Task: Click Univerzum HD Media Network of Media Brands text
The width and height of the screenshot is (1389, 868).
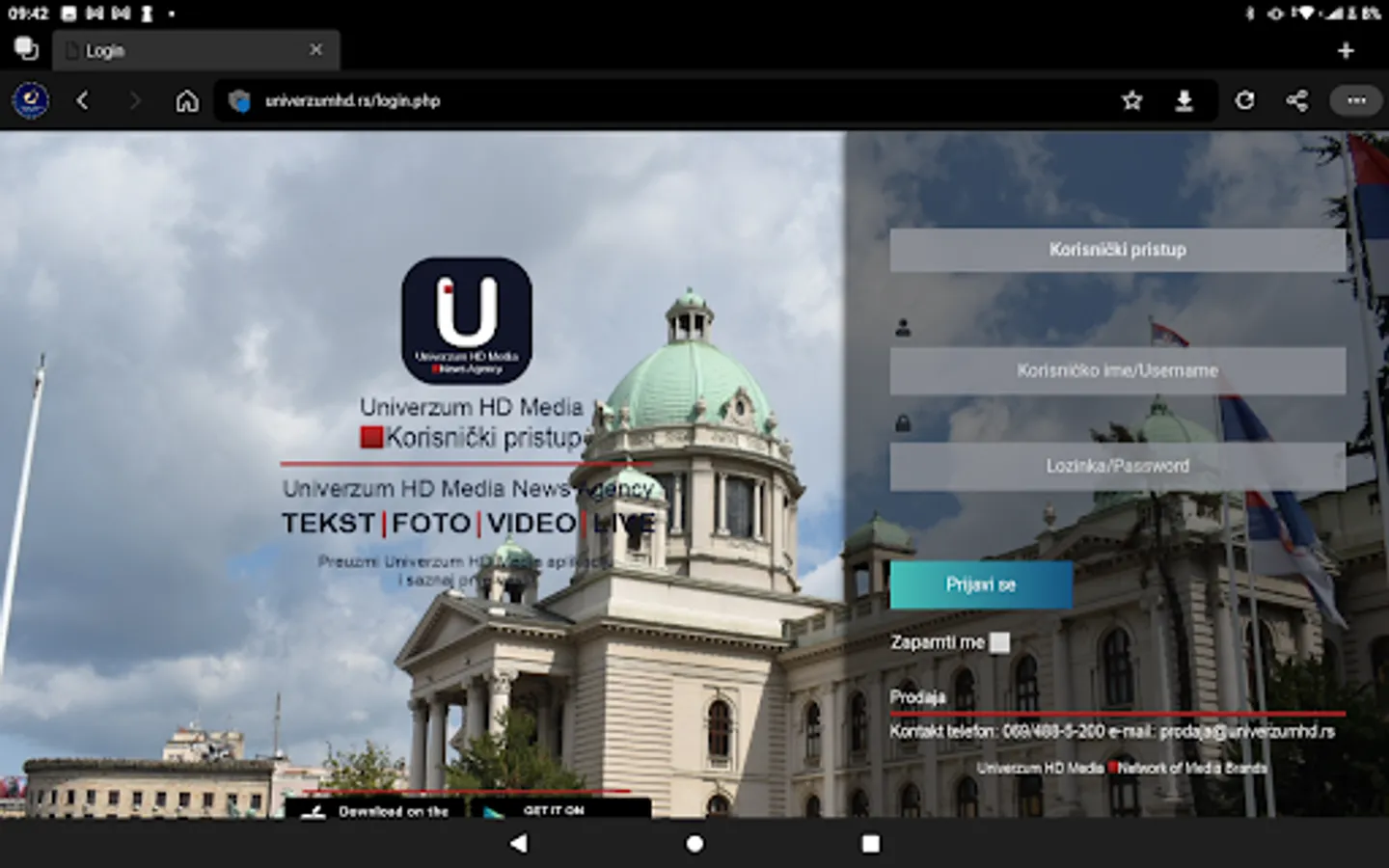Action: click(x=1122, y=768)
